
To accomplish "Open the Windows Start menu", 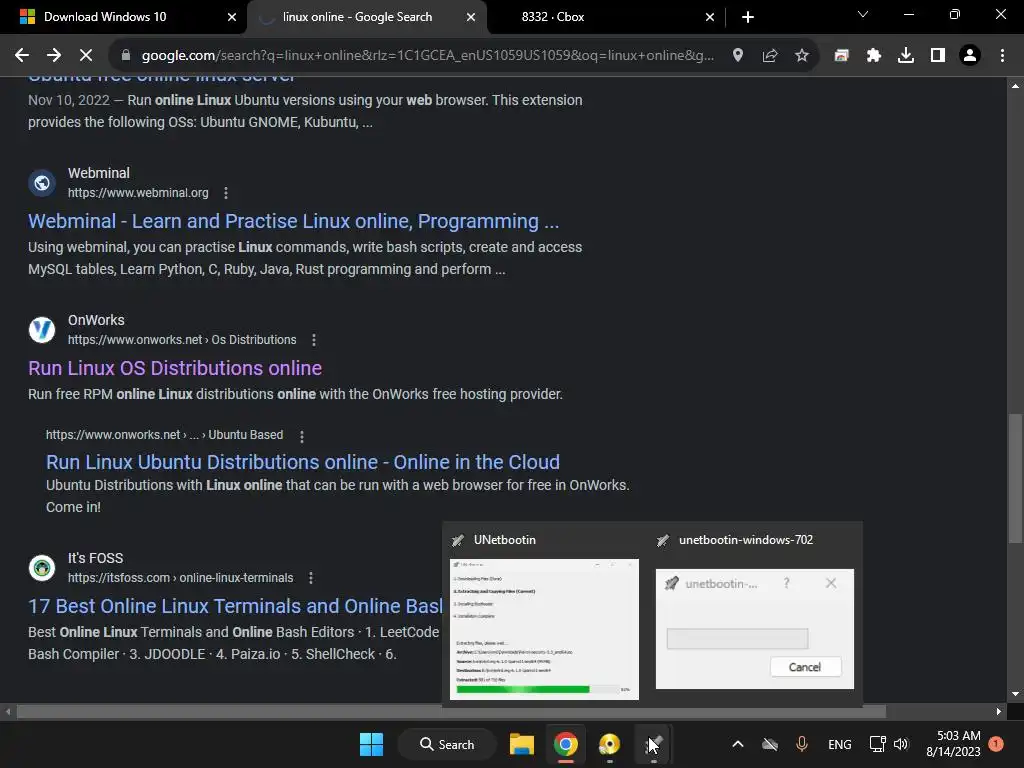I will [372, 744].
